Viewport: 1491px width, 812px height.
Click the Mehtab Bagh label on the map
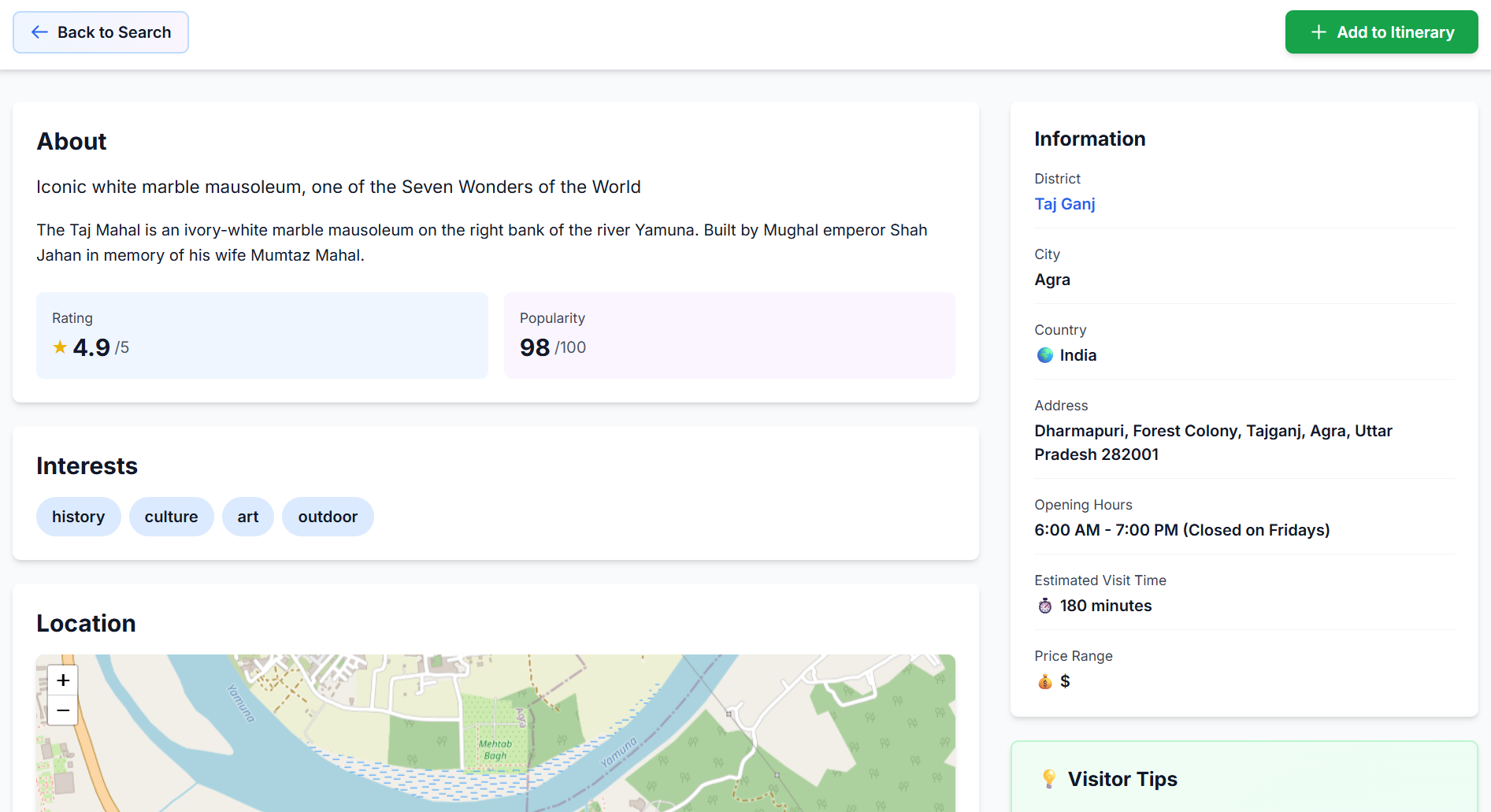point(495,750)
